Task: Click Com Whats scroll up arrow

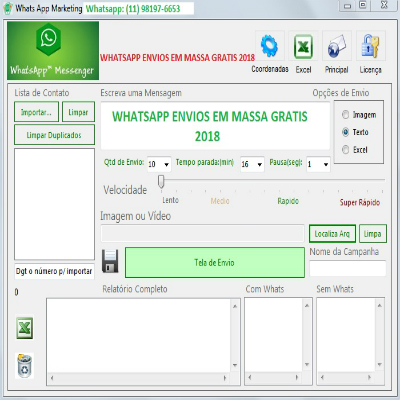Action: pyautogui.click(x=307, y=305)
